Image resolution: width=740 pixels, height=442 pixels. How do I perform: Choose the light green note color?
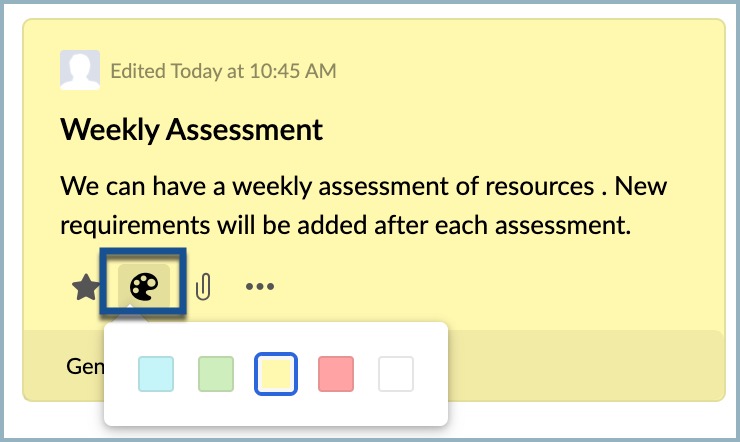216,374
